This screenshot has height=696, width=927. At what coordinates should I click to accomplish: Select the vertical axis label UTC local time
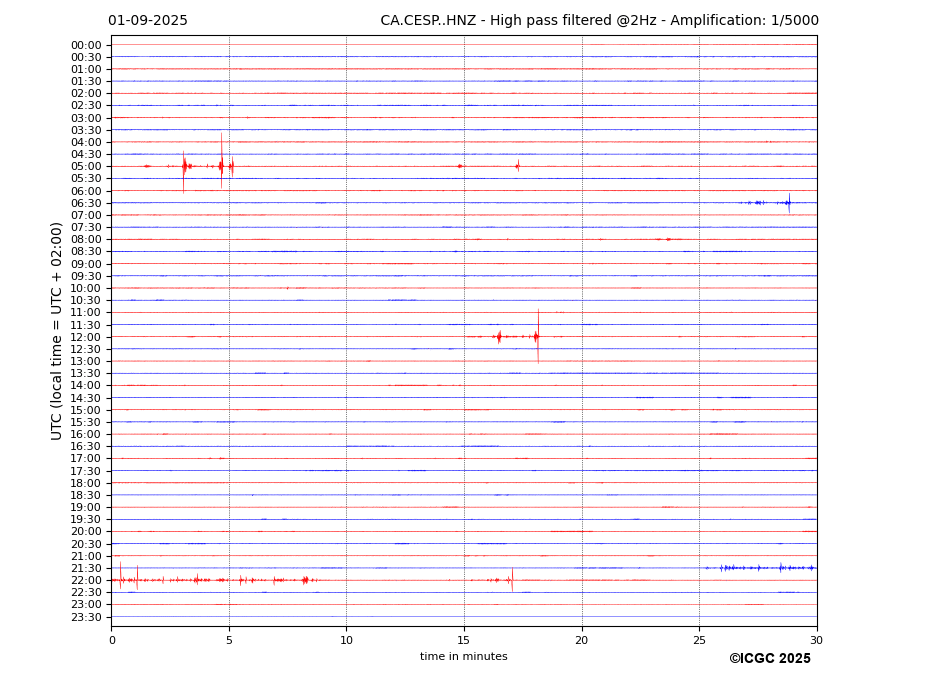(56, 331)
